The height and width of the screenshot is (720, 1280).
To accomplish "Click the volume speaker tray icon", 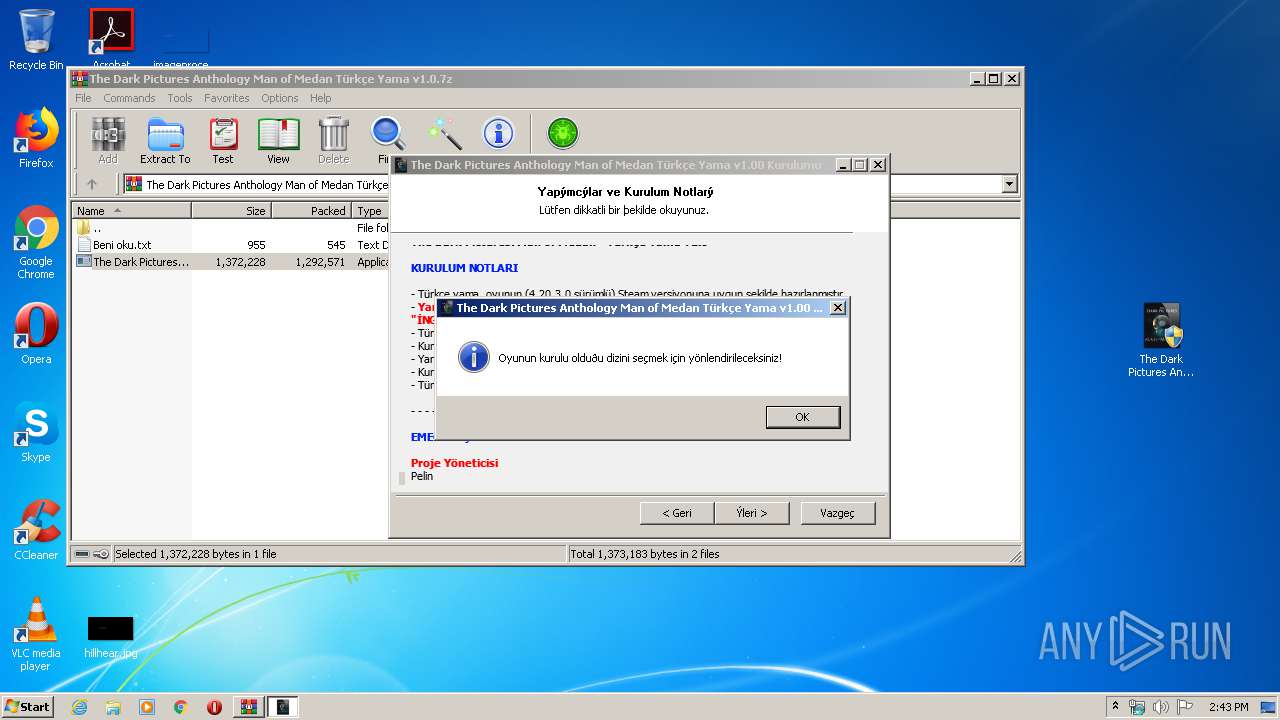I will pos(1161,707).
